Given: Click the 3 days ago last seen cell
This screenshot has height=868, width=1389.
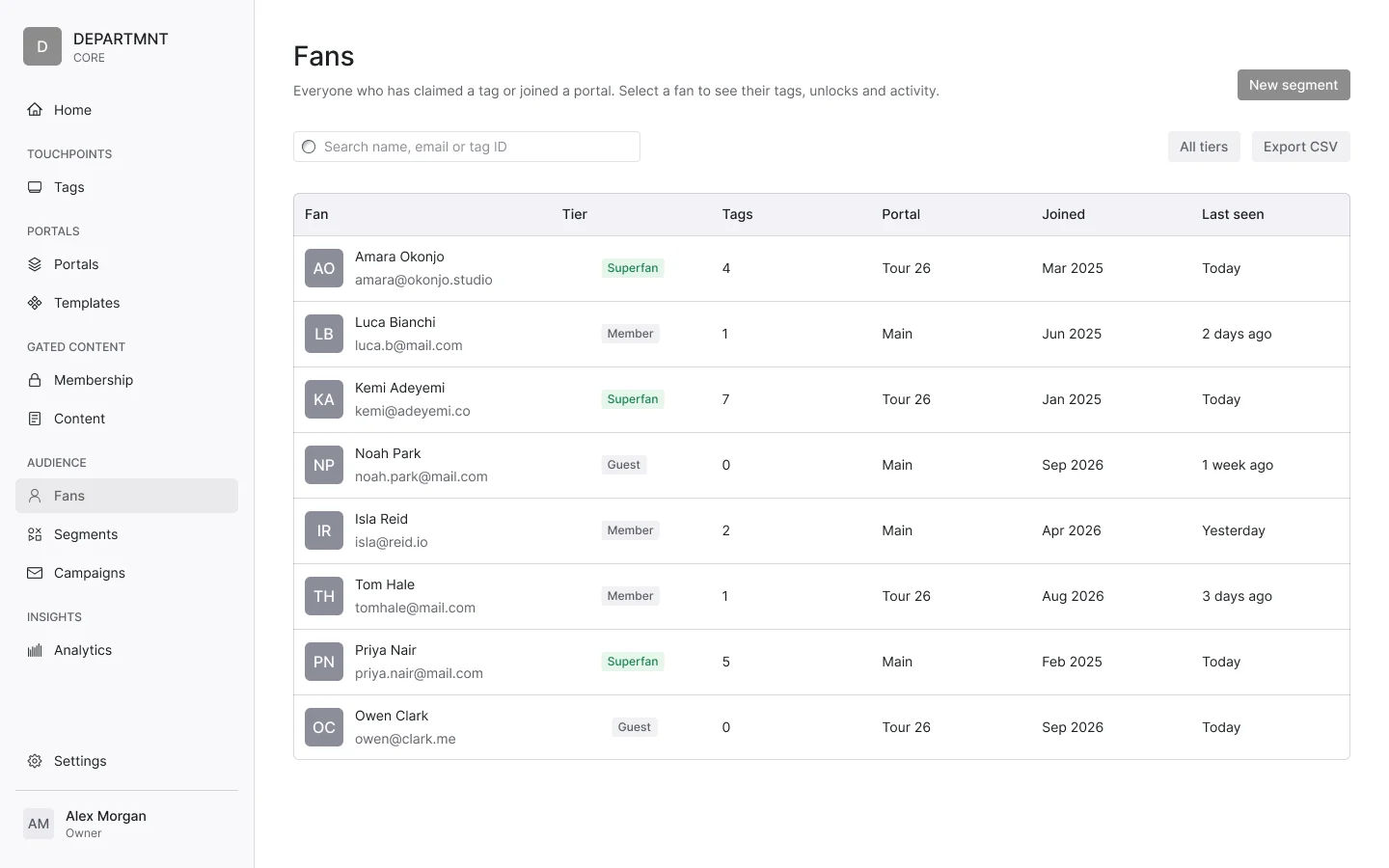Looking at the screenshot, I should (x=1237, y=596).
